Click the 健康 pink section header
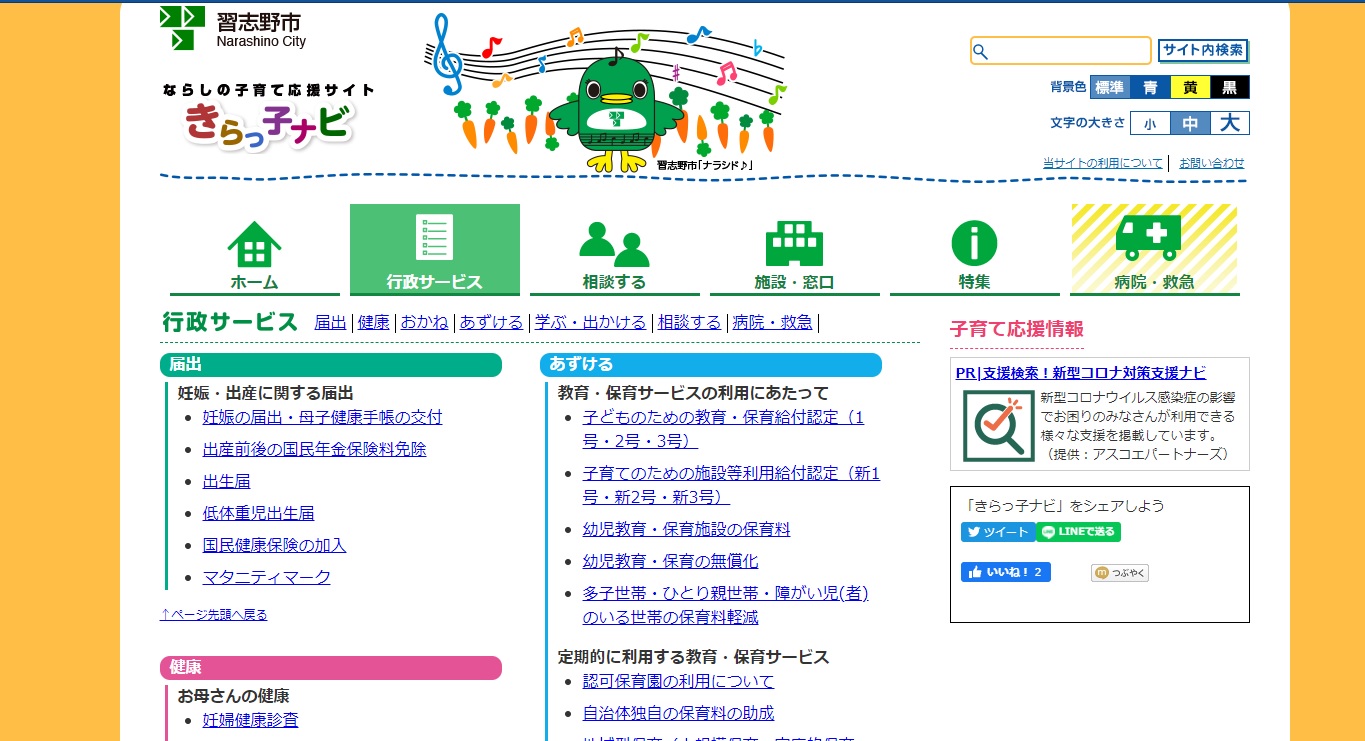The image size is (1365, 741). (331, 668)
